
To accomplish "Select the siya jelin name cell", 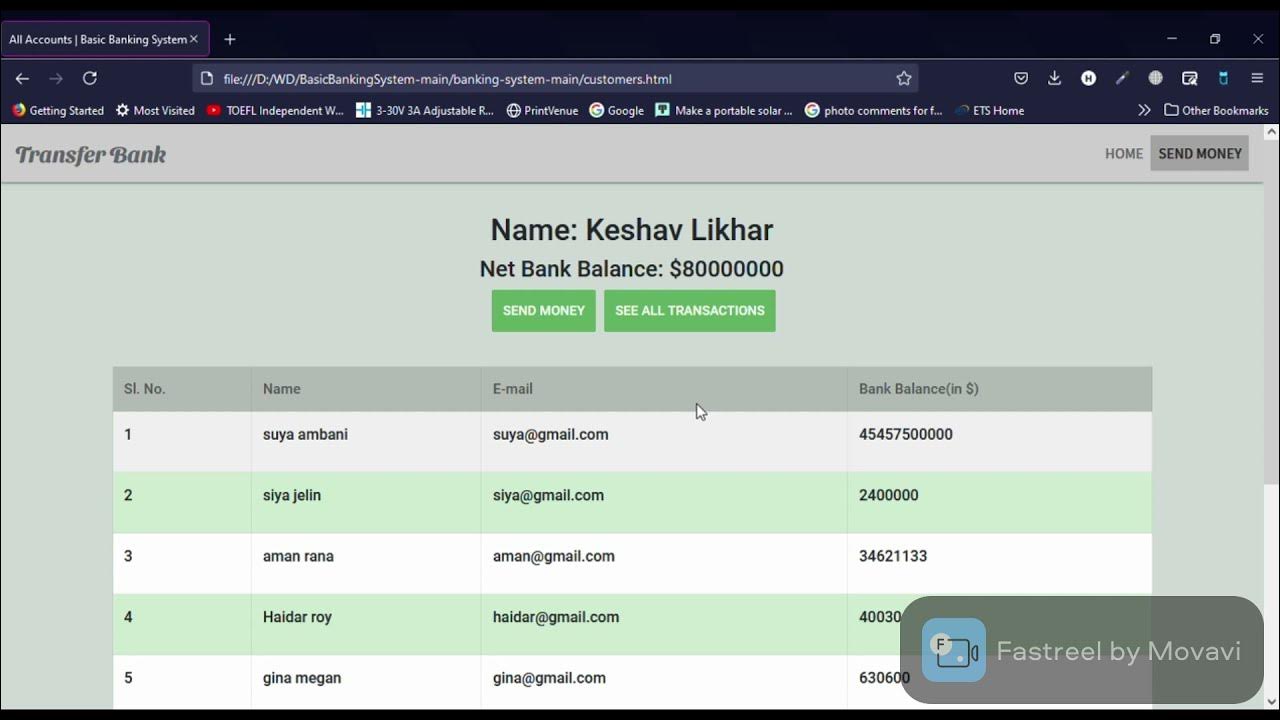I will pyautogui.click(x=366, y=503).
